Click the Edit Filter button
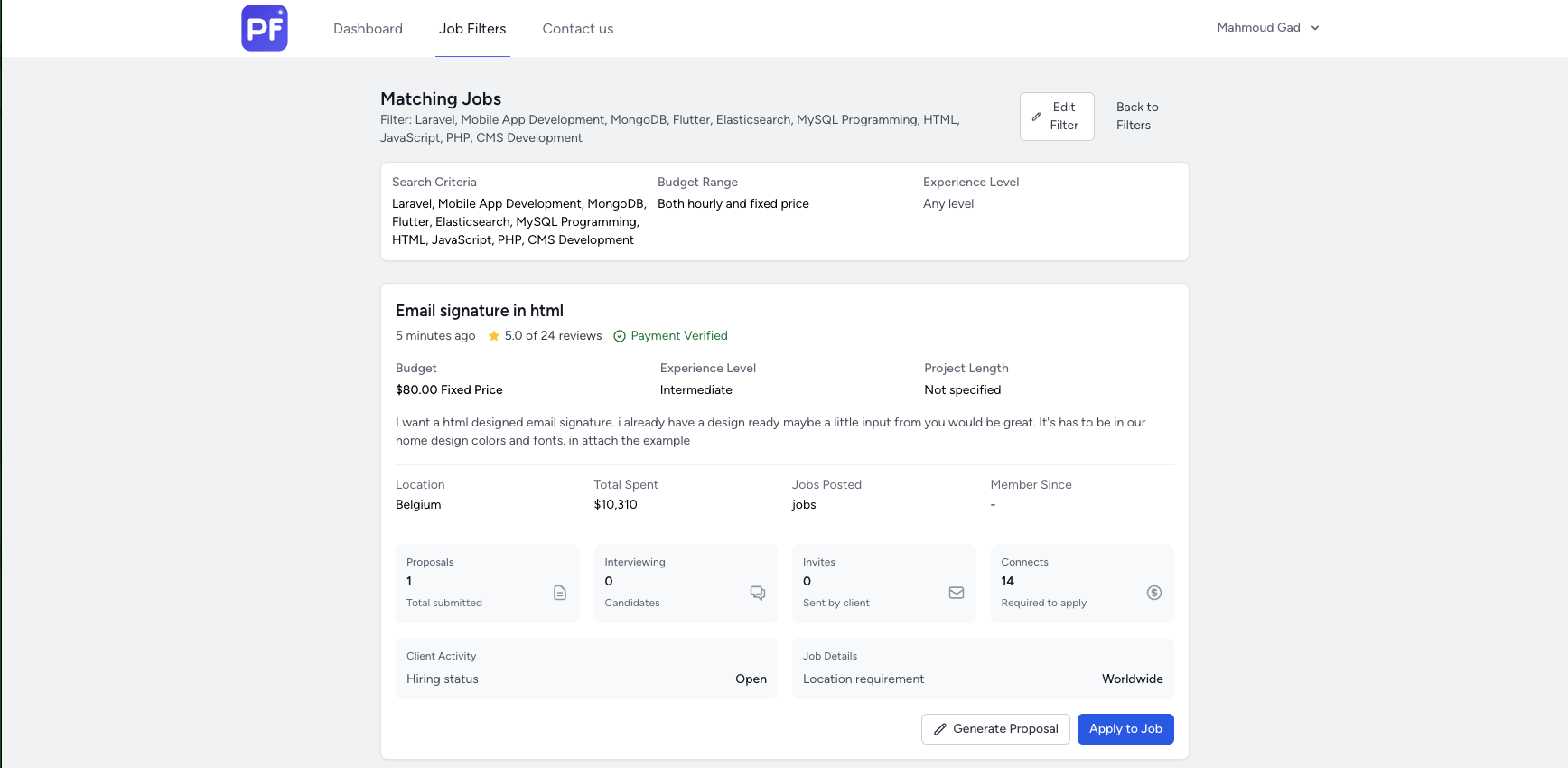 (1057, 117)
